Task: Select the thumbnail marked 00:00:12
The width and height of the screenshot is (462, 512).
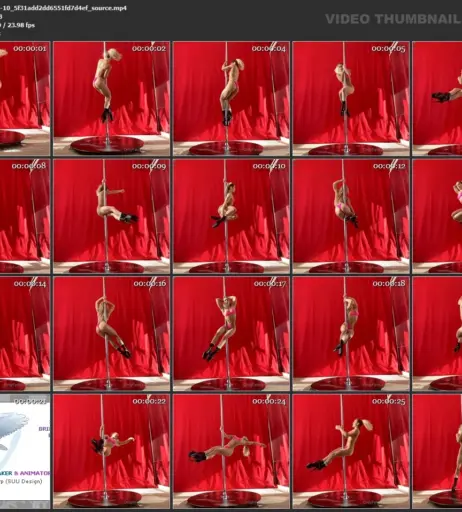Action: tap(351, 216)
